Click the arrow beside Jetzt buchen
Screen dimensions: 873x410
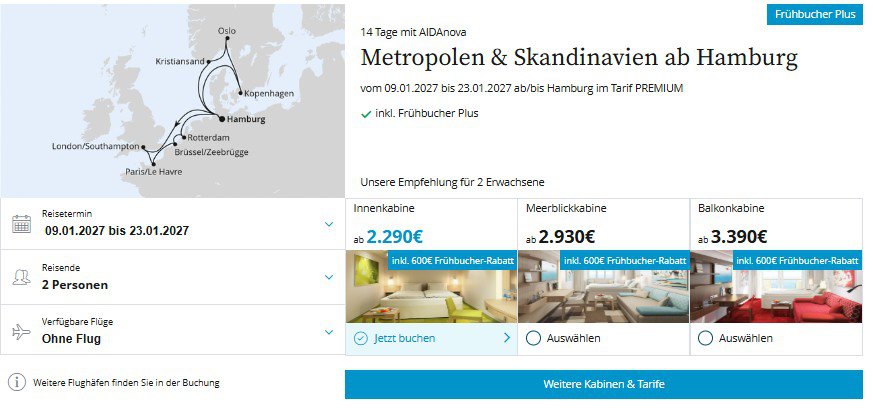pos(506,338)
